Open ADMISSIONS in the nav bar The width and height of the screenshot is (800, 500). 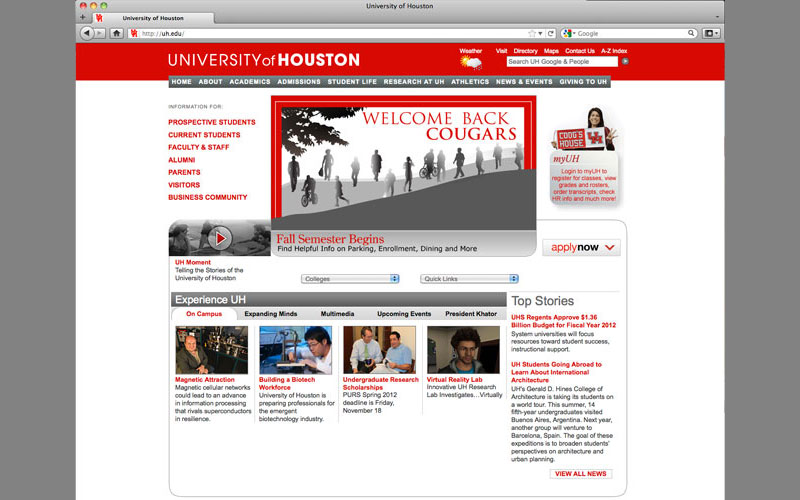(x=299, y=82)
